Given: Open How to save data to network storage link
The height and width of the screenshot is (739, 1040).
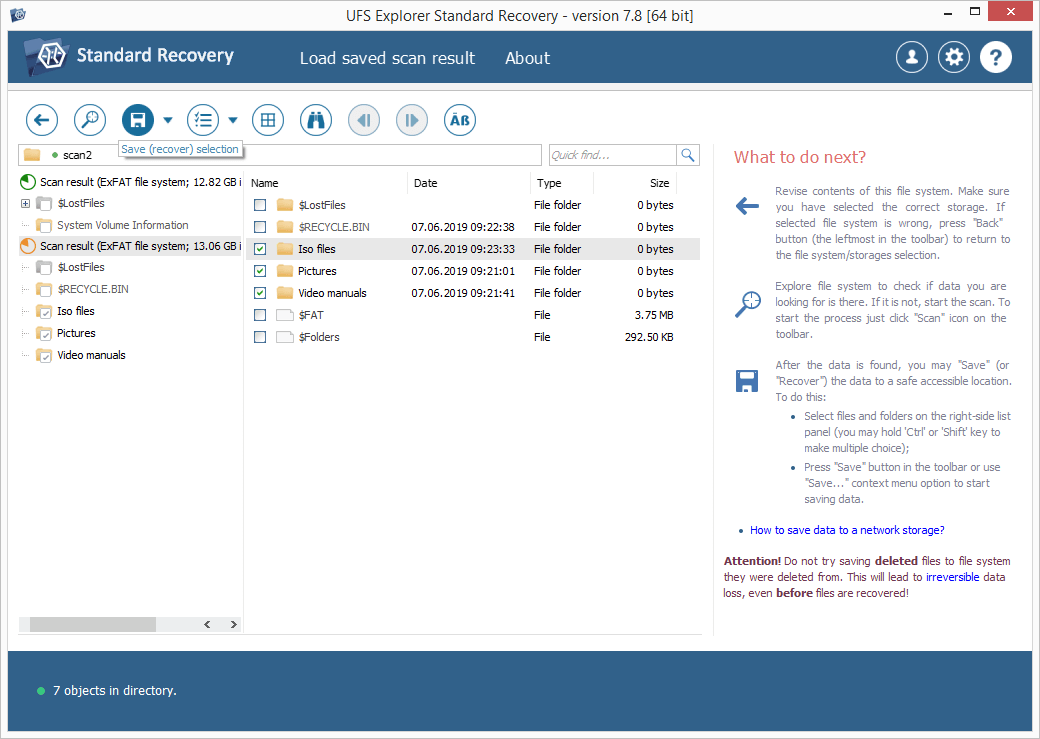Looking at the screenshot, I should click(847, 530).
